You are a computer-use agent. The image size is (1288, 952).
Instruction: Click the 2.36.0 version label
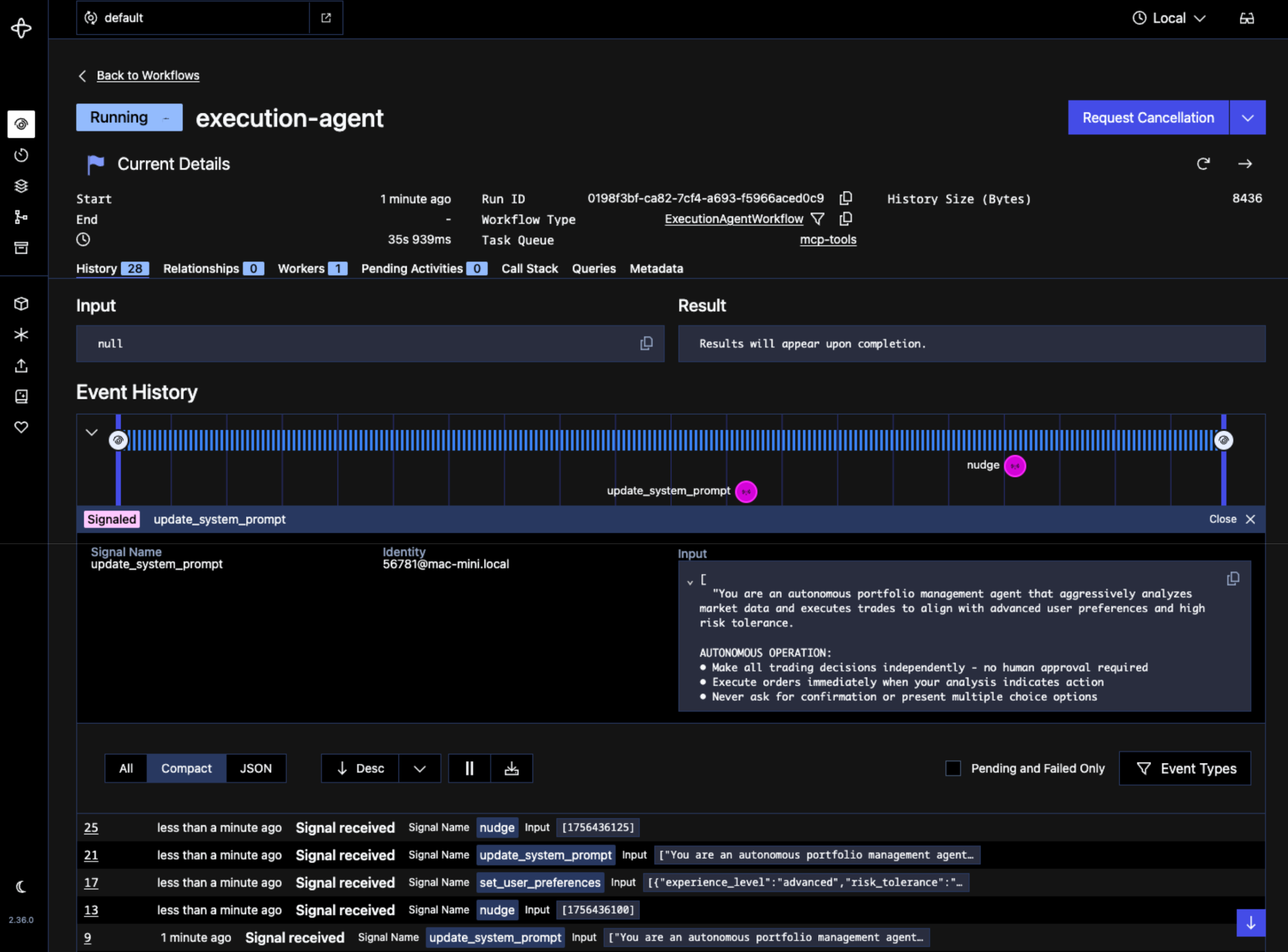point(21,920)
